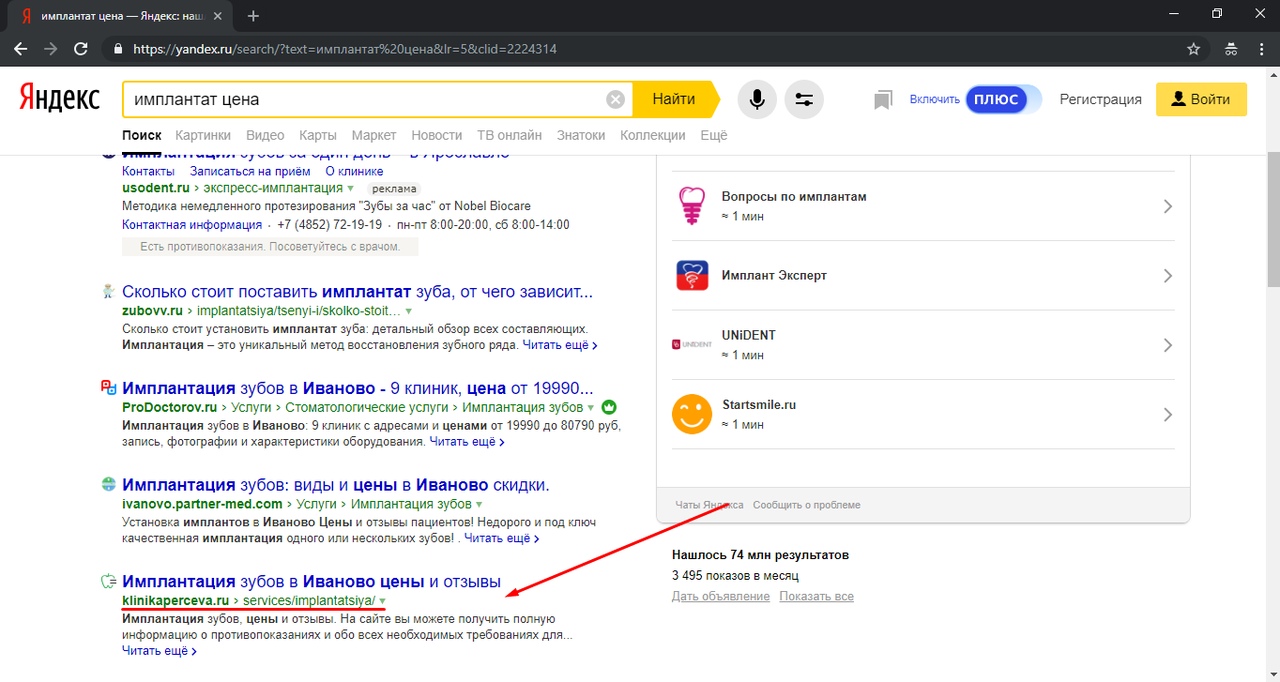This screenshot has width=1280, height=682.
Task: Switch to the Коллекции tab
Action: tap(653, 135)
